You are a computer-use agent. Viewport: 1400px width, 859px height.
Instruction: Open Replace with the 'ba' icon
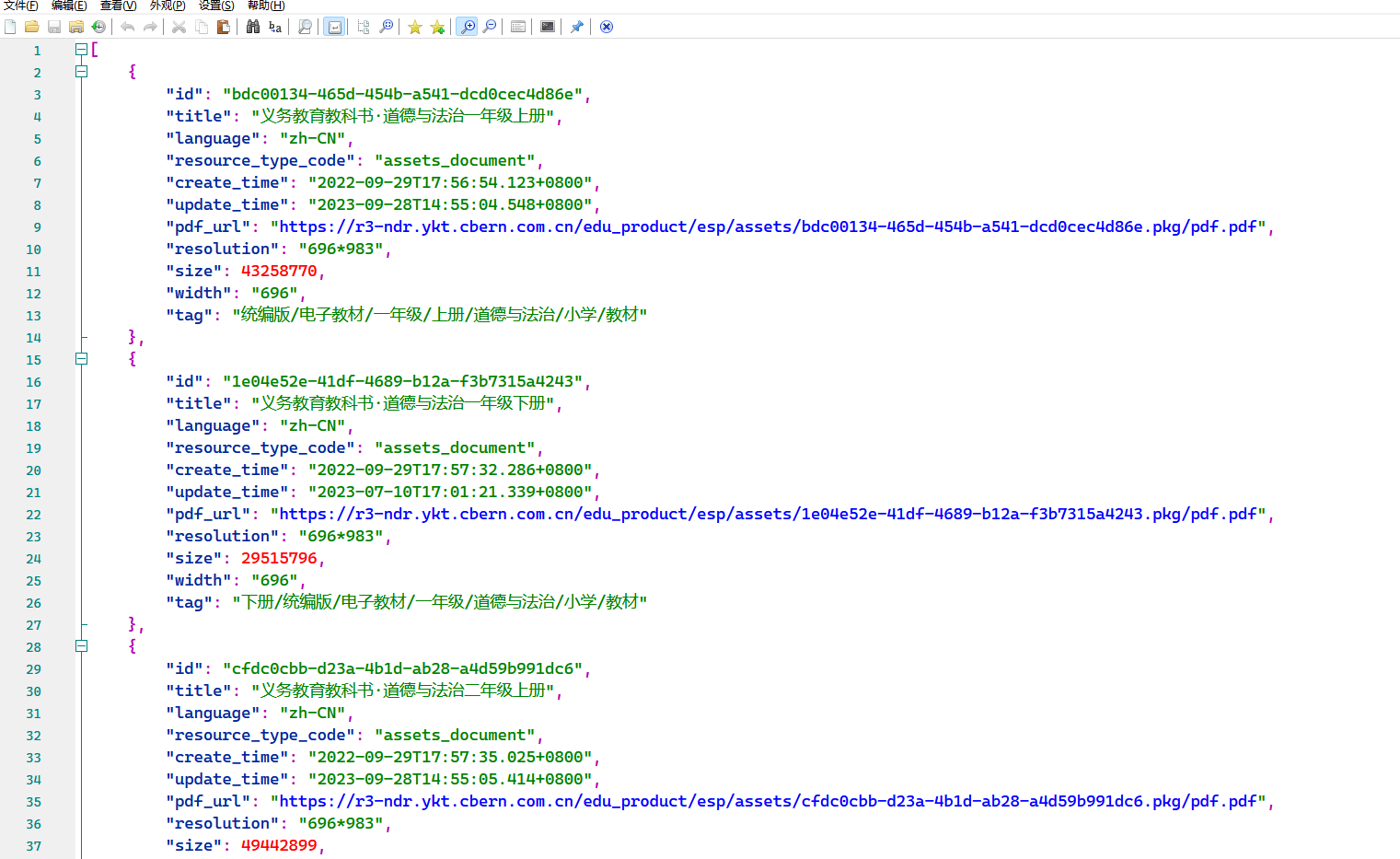click(x=275, y=27)
